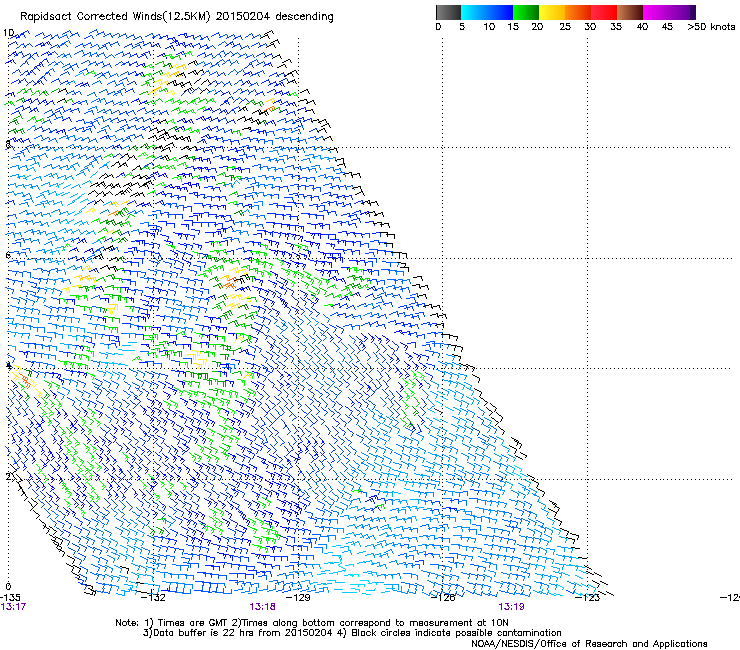Viewport: 740px width, 650px height.
Task: Select the magenta-purple 40-50 knots color swatch
Action: point(669,12)
